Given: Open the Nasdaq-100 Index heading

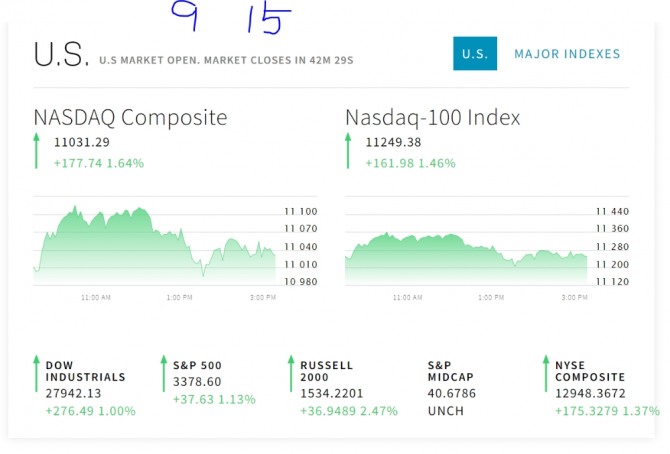Looking at the screenshot, I should click(x=432, y=117).
